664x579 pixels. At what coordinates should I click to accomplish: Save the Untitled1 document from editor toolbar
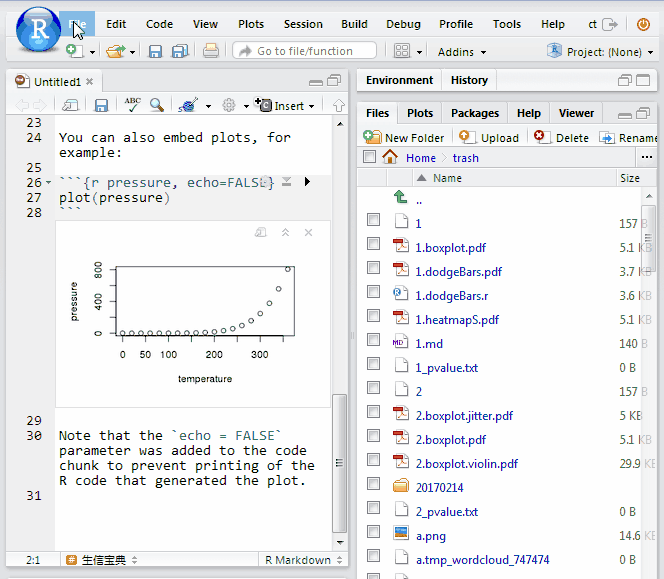pyautogui.click(x=101, y=105)
